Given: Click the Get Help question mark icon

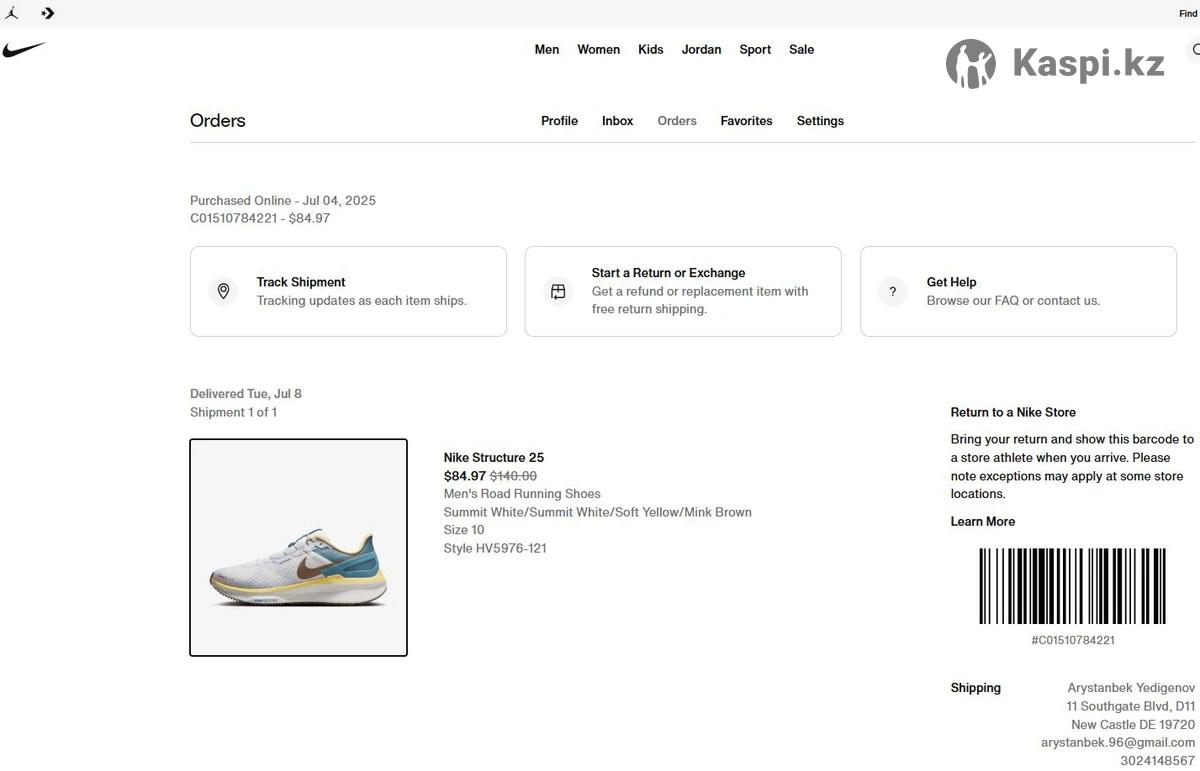Looking at the screenshot, I should point(893,291).
